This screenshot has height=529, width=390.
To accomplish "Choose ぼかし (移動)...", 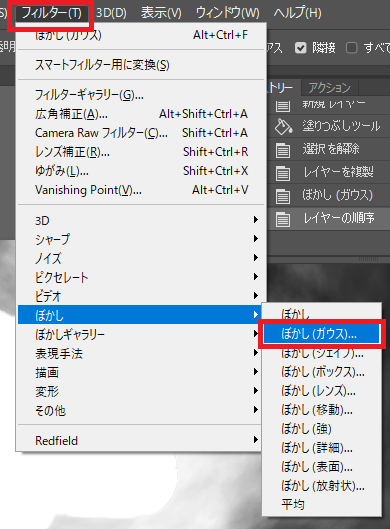I will click(x=321, y=410).
